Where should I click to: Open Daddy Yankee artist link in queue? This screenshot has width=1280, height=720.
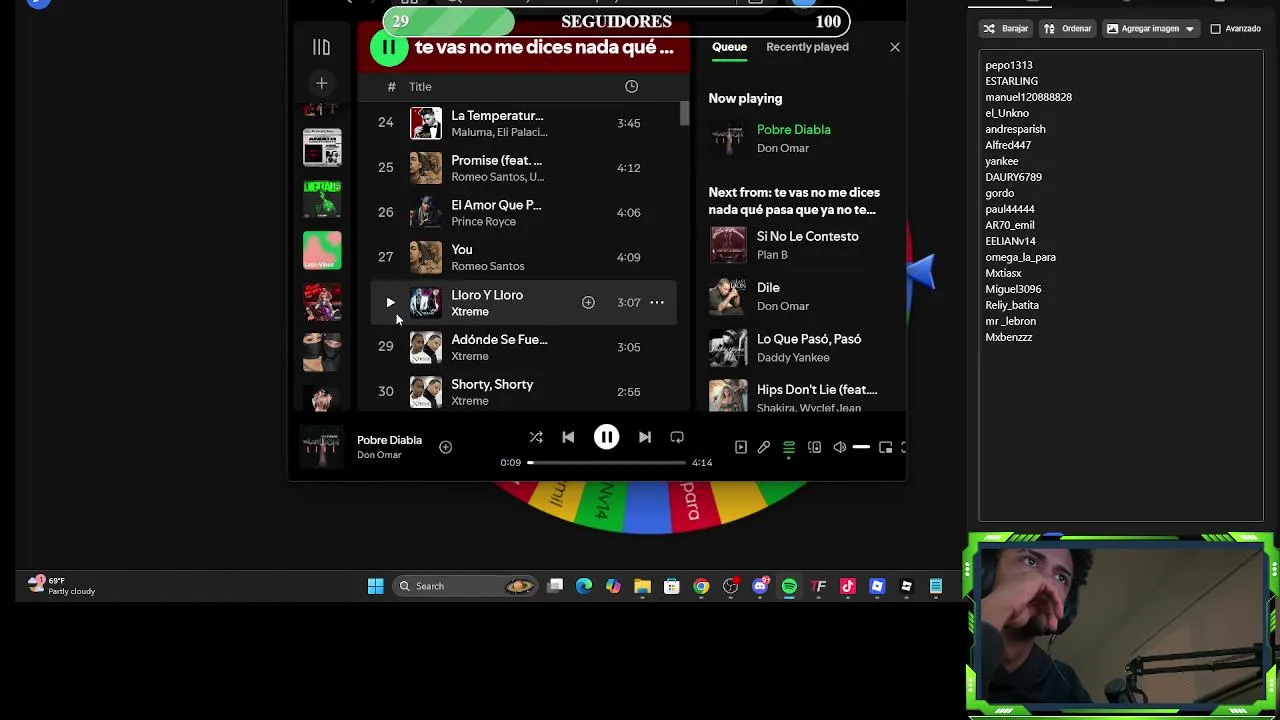(x=793, y=358)
